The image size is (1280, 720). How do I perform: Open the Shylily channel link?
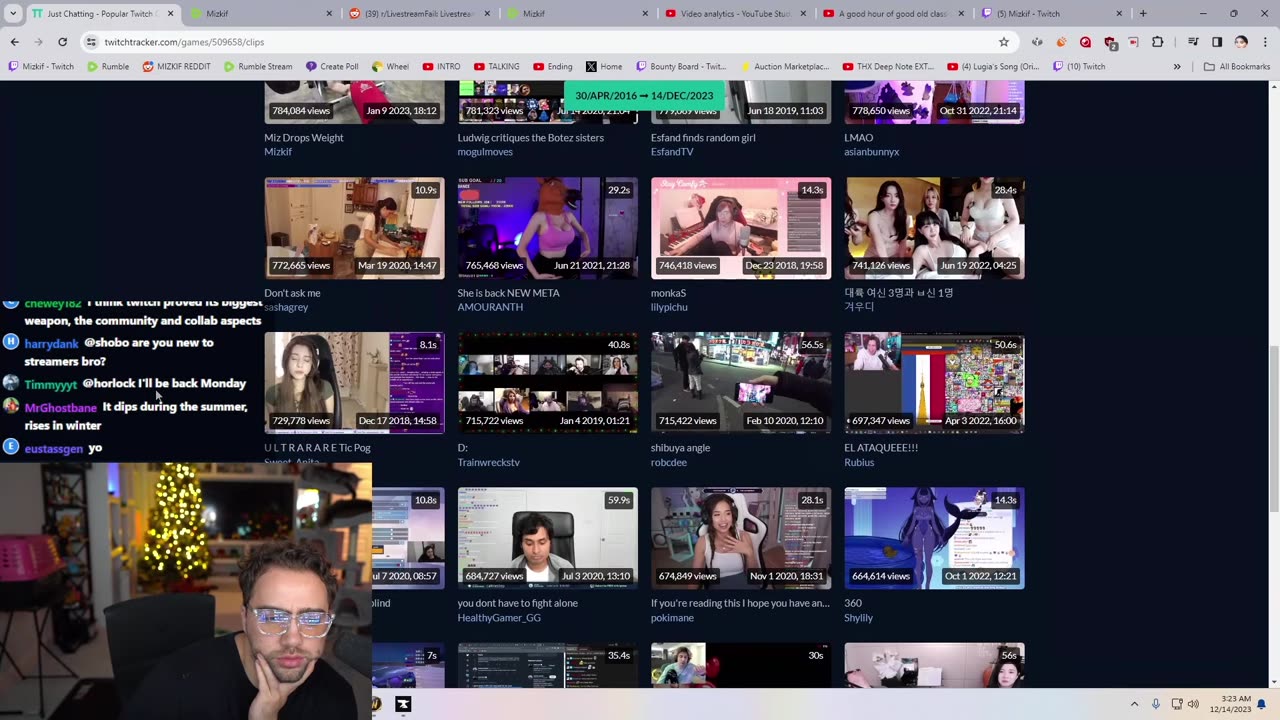click(859, 617)
